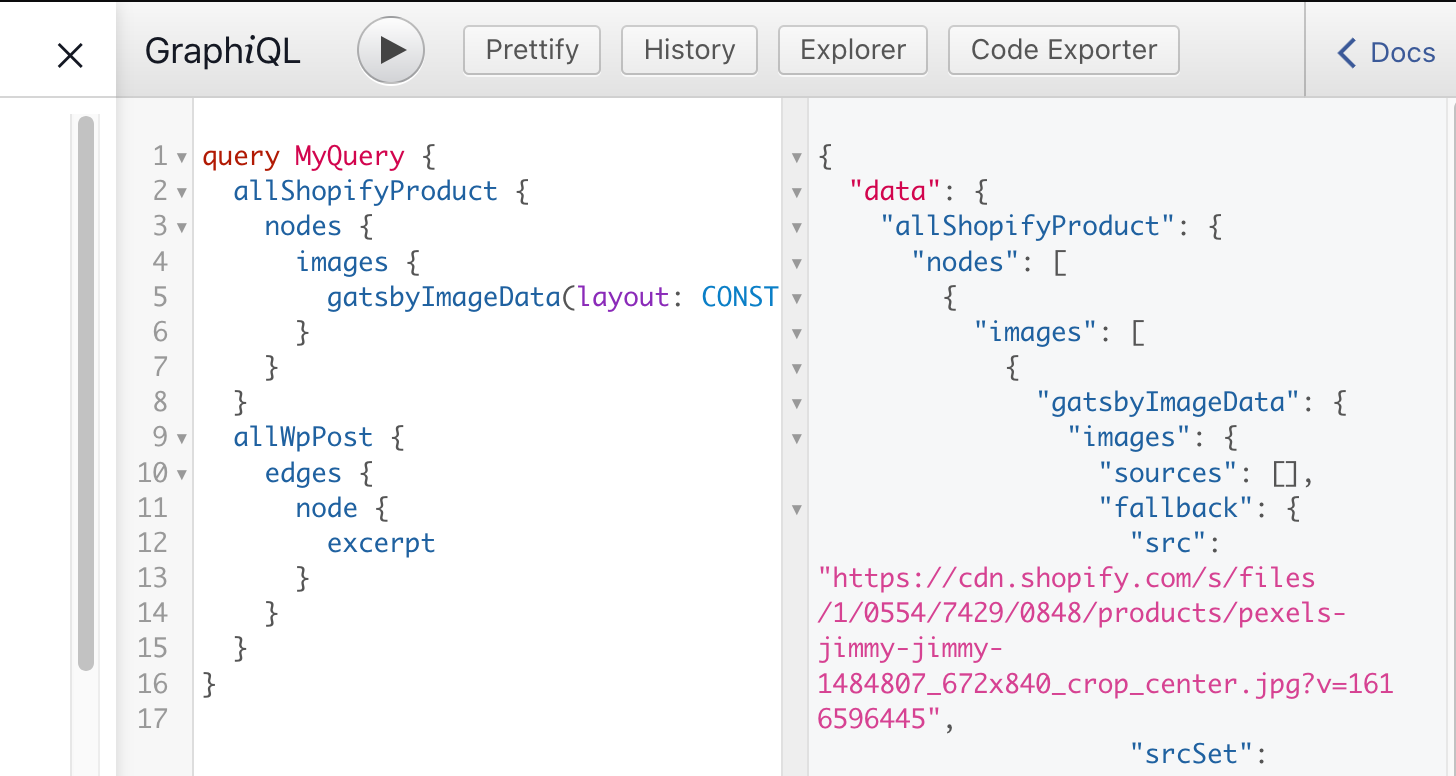Click the query keyword on line 1
Image resolution: width=1456 pixels, height=776 pixels.
pyautogui.click(x=241, y=156)
